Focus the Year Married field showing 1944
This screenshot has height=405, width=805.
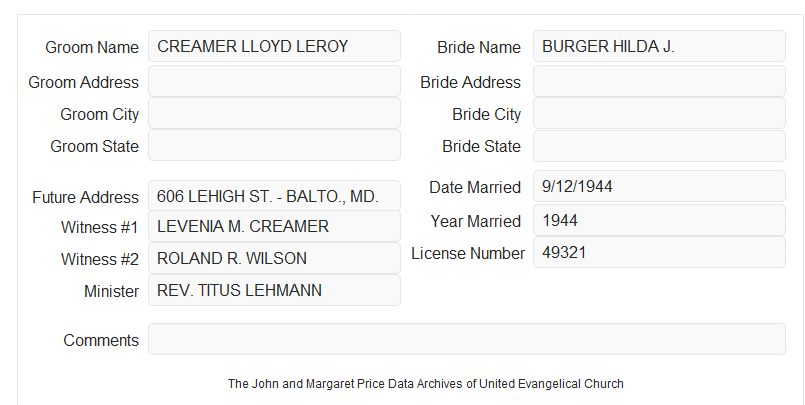pyautogui.click(x=659, y=220)
